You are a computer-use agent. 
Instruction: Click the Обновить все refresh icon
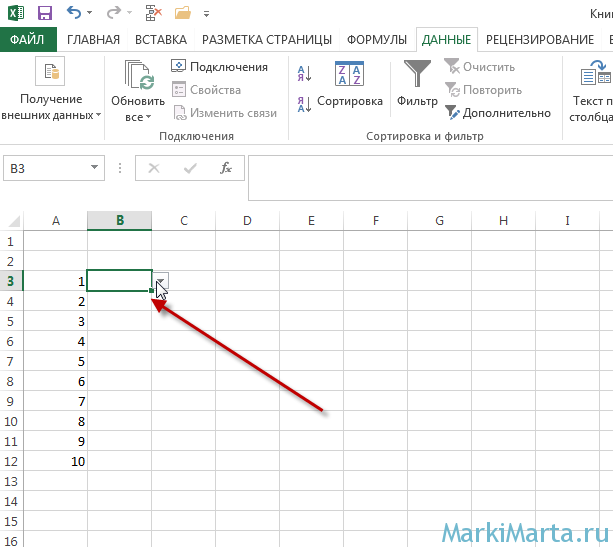point(138,75)
